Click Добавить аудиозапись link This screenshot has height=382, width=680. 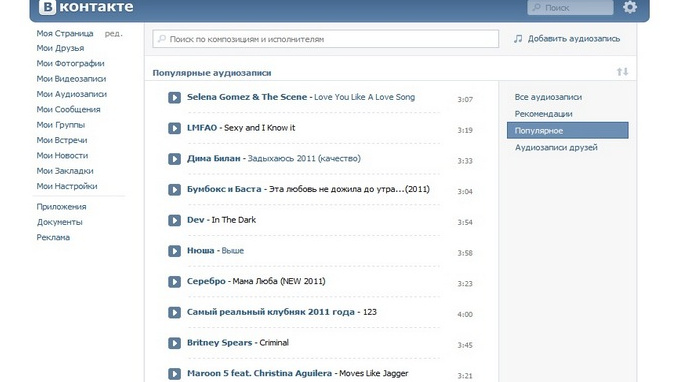click(x=573, y=39)
